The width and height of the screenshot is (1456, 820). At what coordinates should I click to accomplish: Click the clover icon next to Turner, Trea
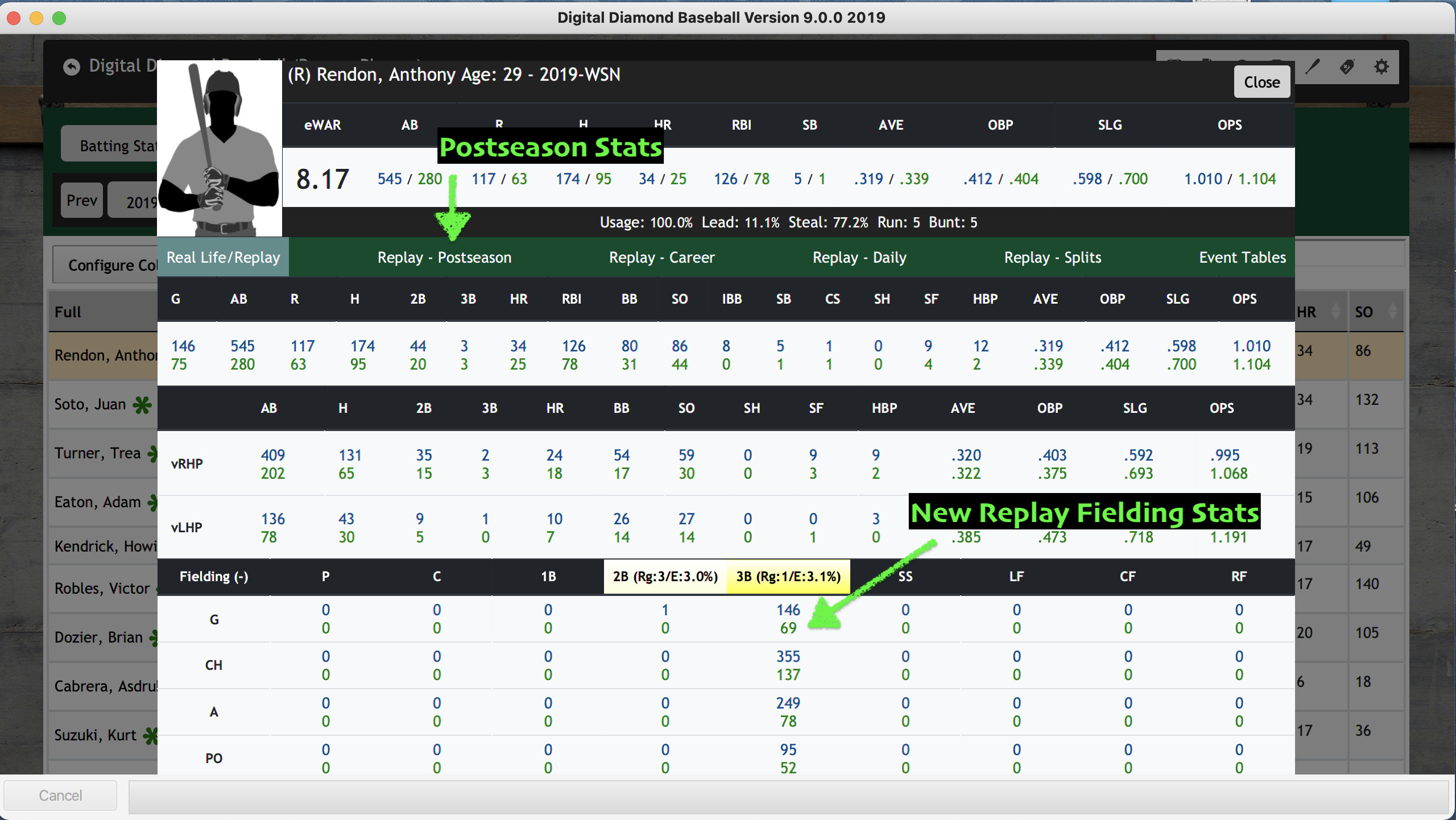[x=152, y=454]
